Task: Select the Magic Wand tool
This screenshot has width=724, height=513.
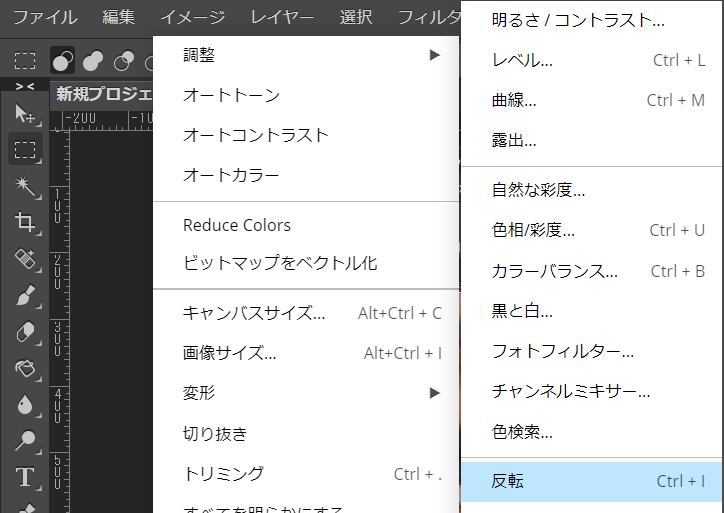Action: click(25, 186)
